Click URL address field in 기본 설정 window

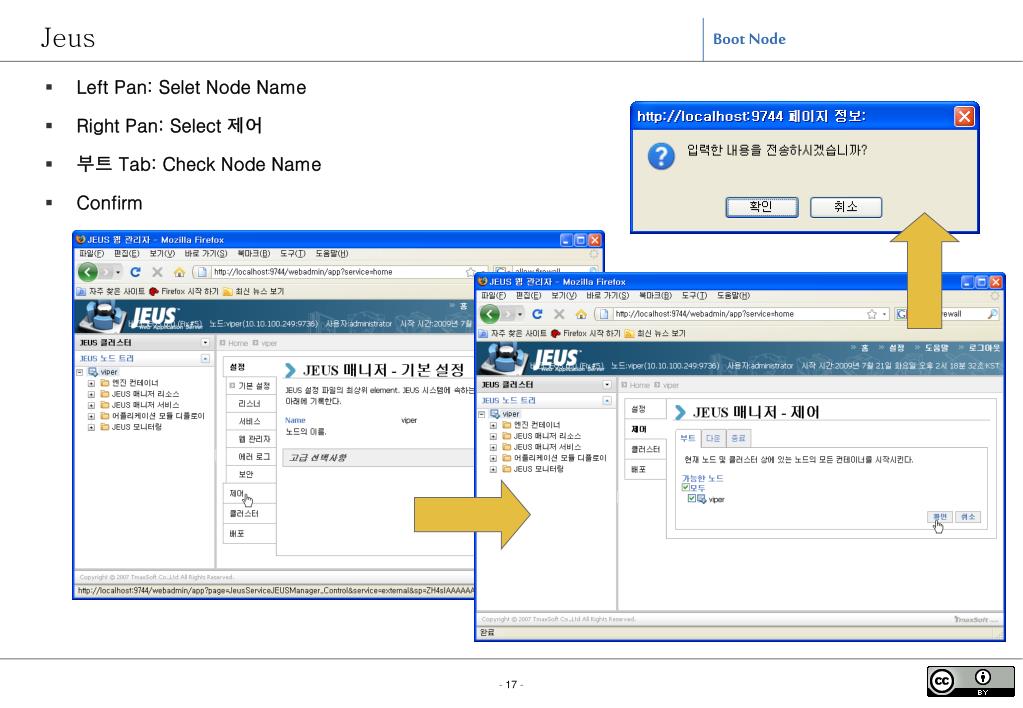coord(339,272)
